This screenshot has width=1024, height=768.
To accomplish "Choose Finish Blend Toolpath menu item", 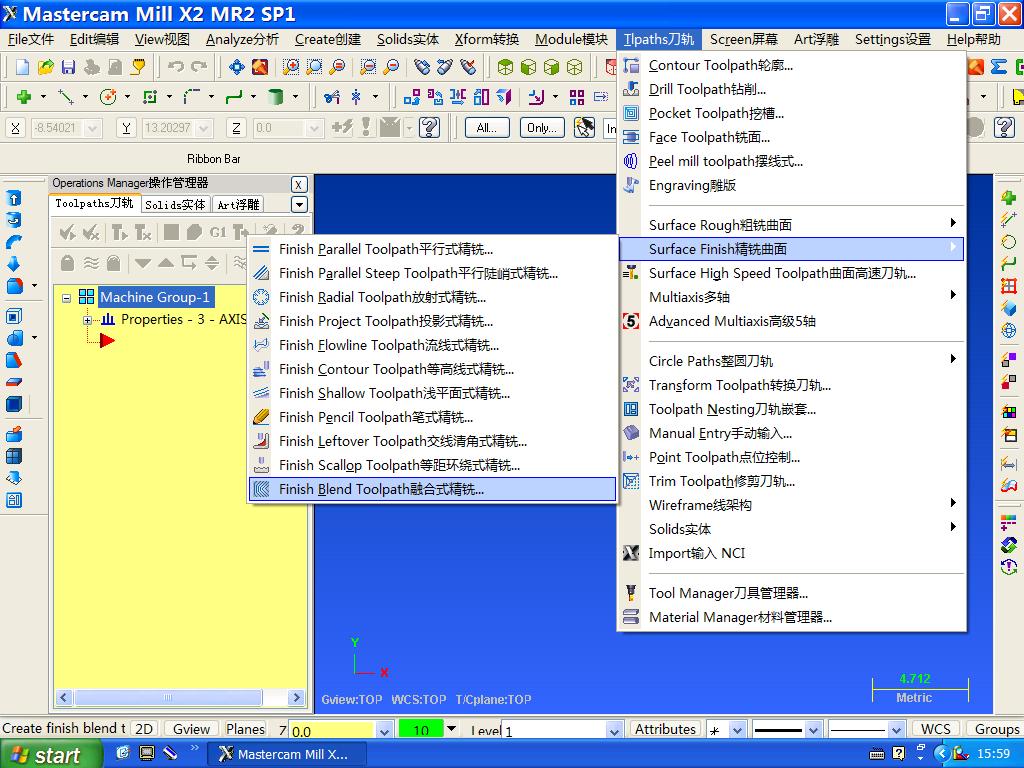I will [432, 489].
